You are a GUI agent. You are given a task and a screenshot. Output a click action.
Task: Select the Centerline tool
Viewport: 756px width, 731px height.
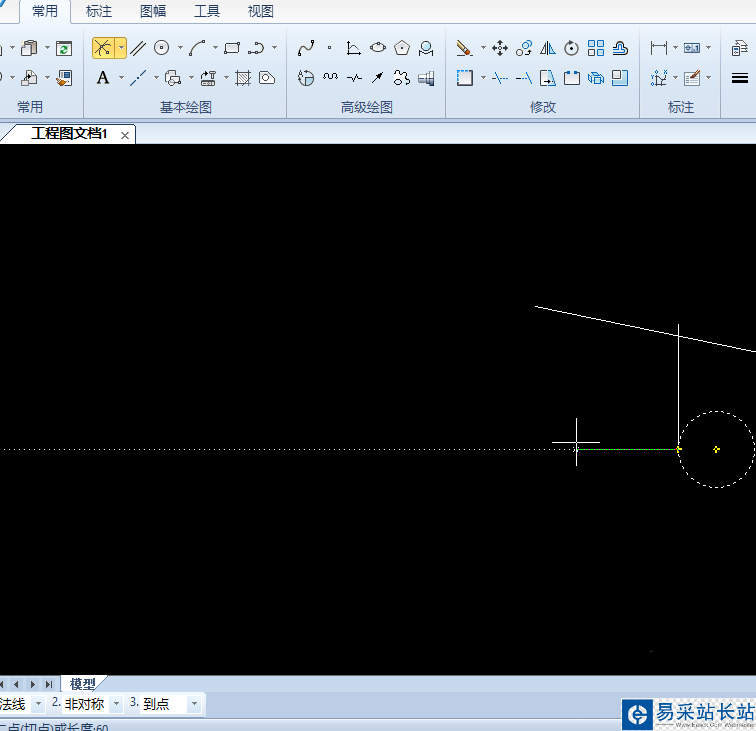pyautogui.click(x=138, y=78)
